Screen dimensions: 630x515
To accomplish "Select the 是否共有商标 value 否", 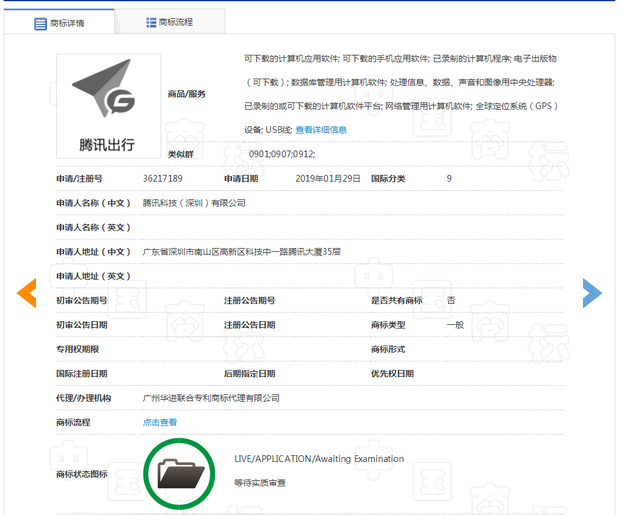I will tap(451, 300).
